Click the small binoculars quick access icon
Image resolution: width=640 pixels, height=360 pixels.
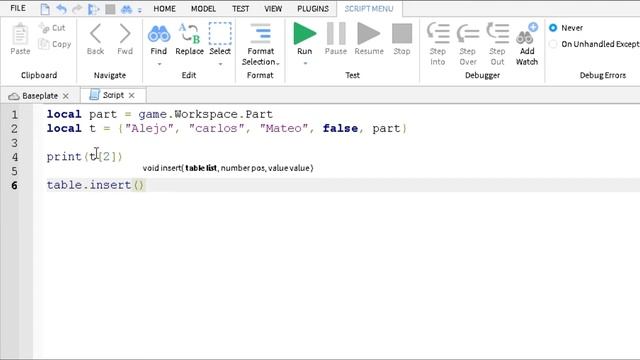click(x=127, y=9)
